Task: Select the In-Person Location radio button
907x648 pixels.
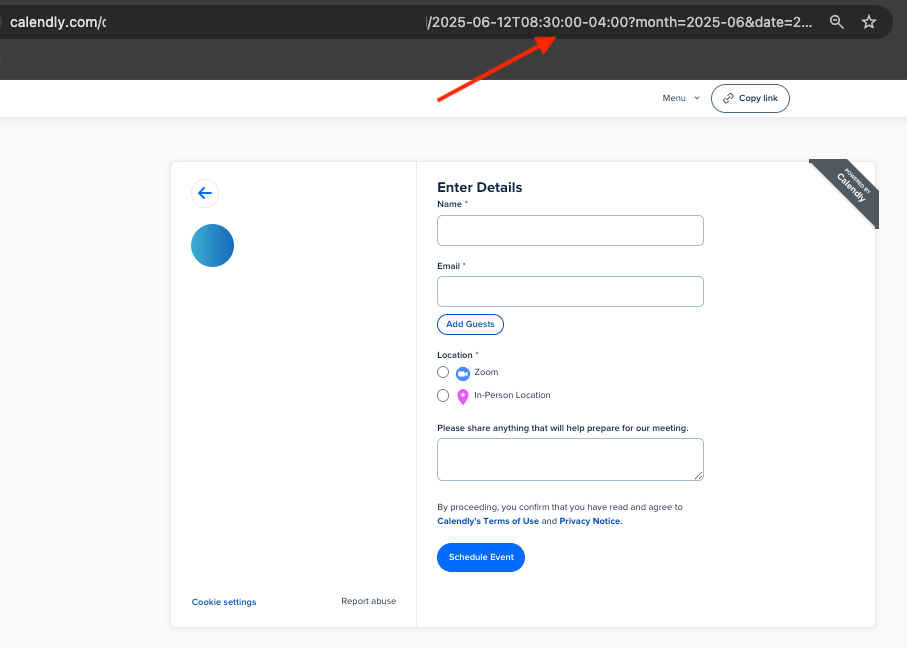Action: 443,395
